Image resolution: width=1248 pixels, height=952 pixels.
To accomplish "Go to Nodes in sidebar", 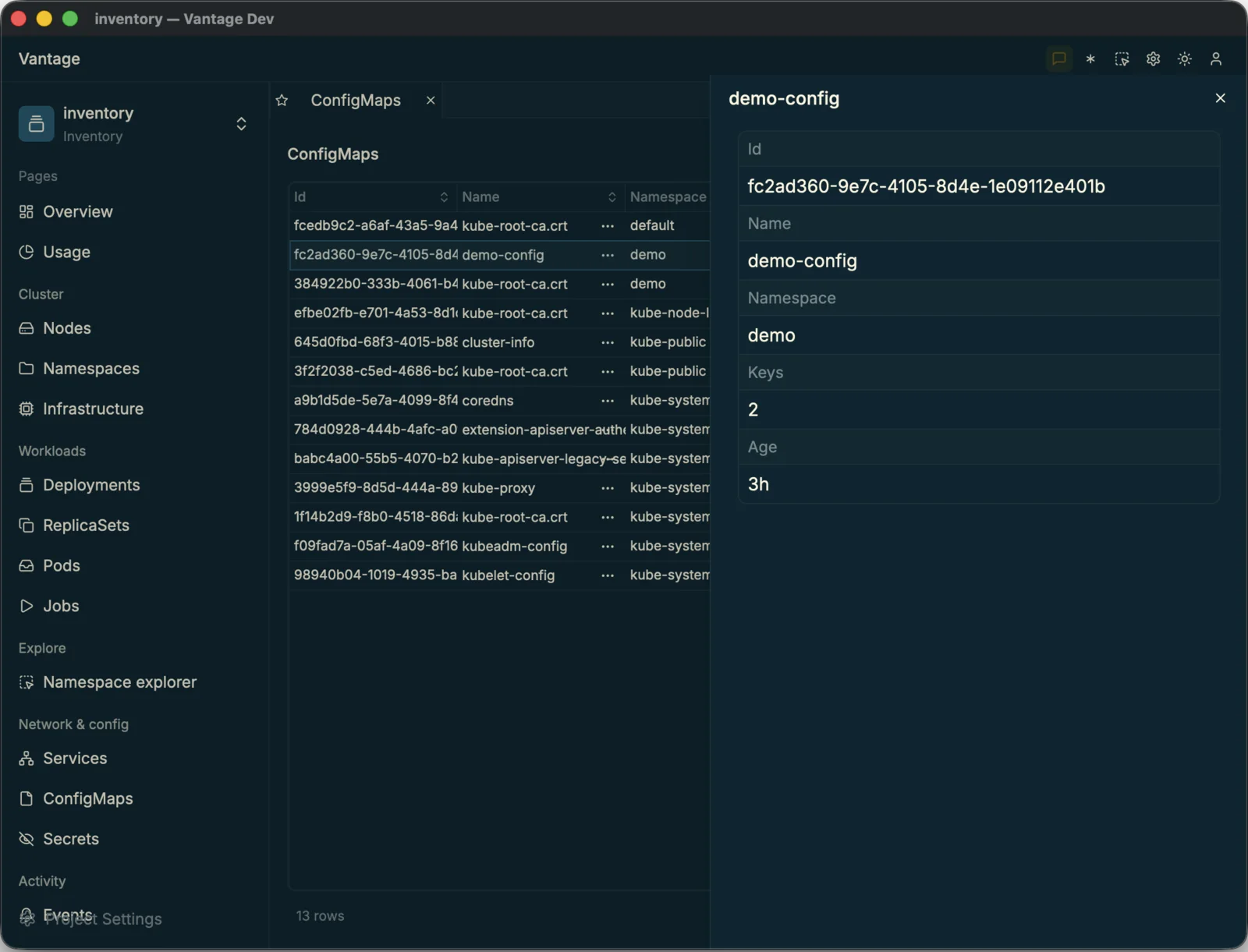I will tap(67, 328).
